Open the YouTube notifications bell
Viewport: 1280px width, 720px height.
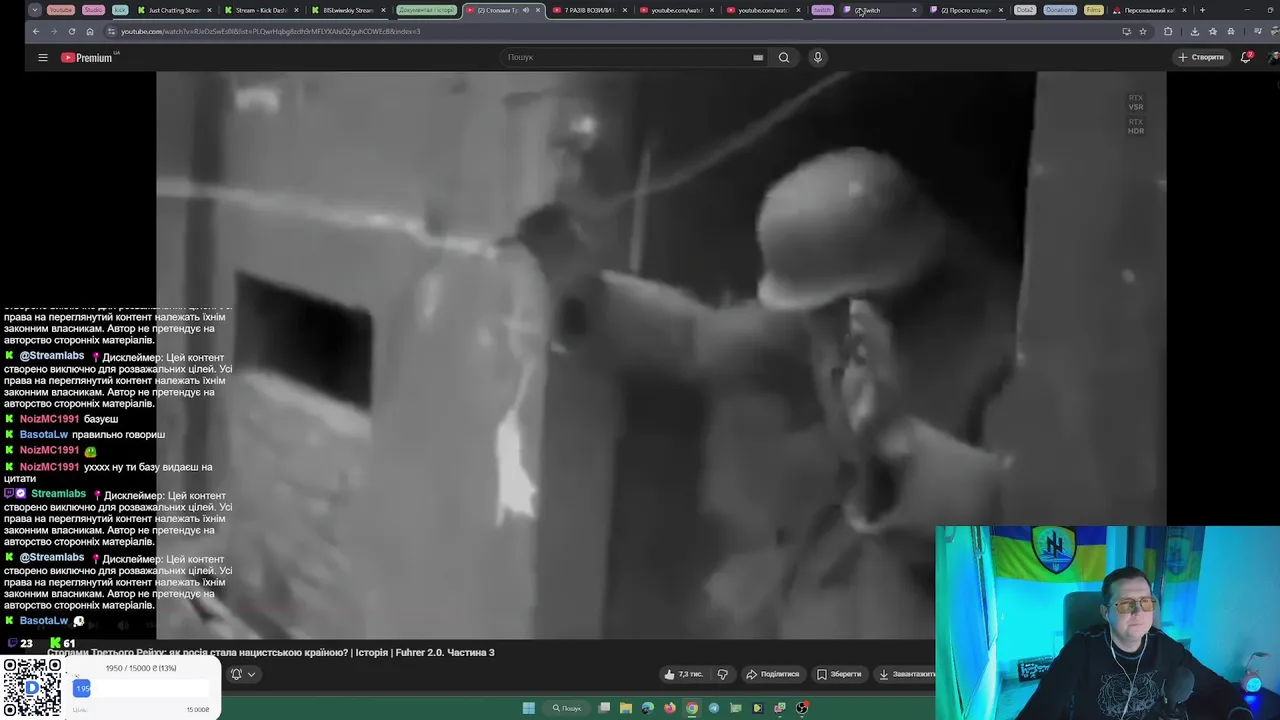1246,57
